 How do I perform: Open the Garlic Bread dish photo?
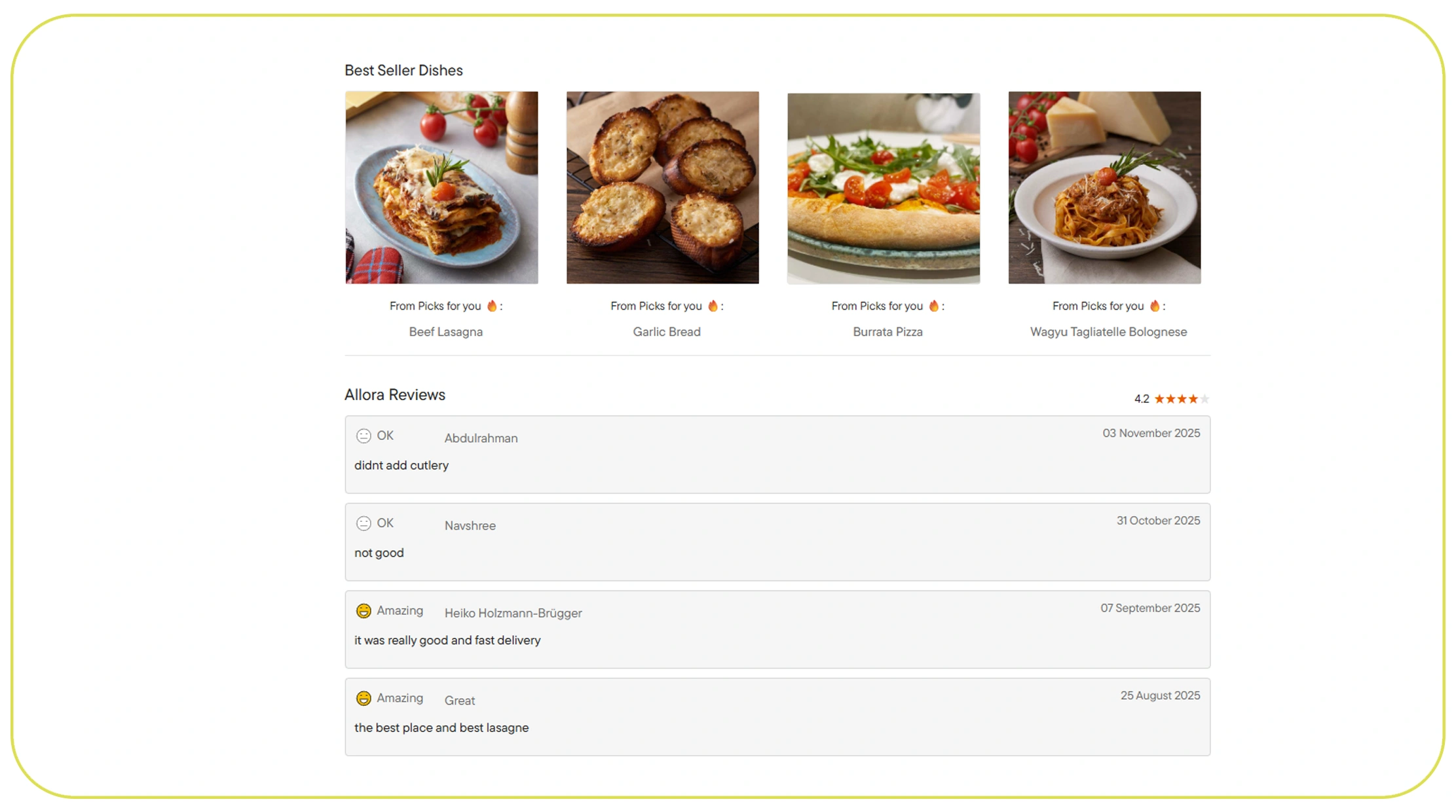pos(662,188)
